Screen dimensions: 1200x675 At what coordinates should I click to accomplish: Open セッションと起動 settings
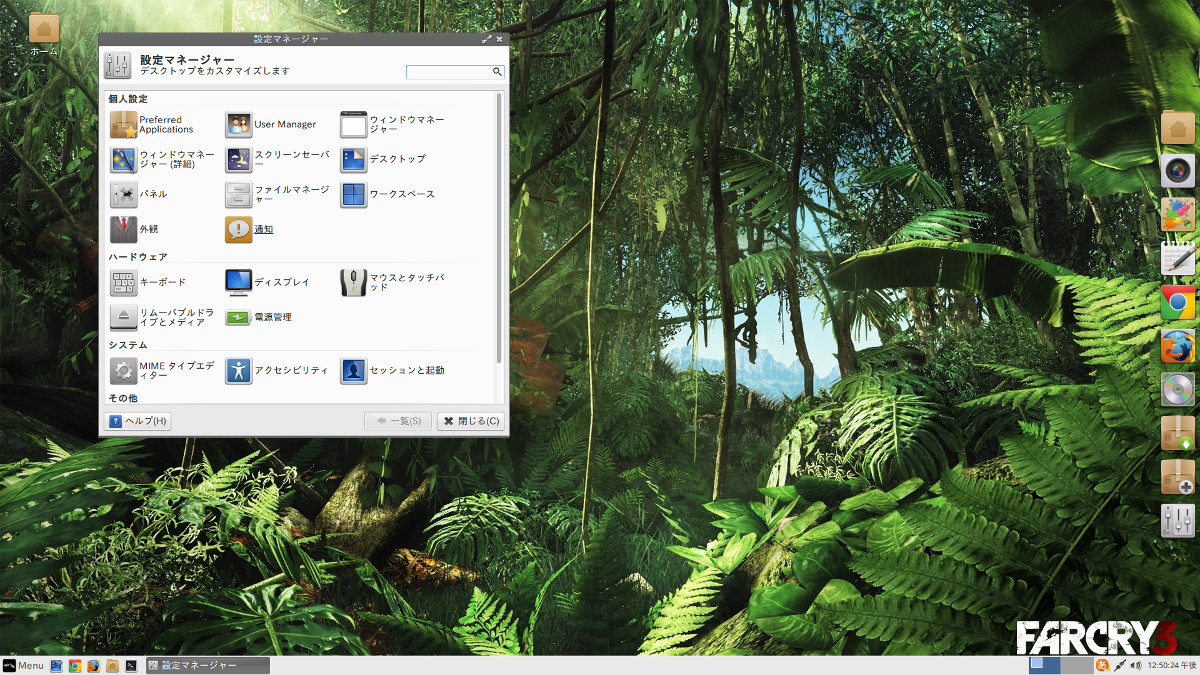click(393, 371)
